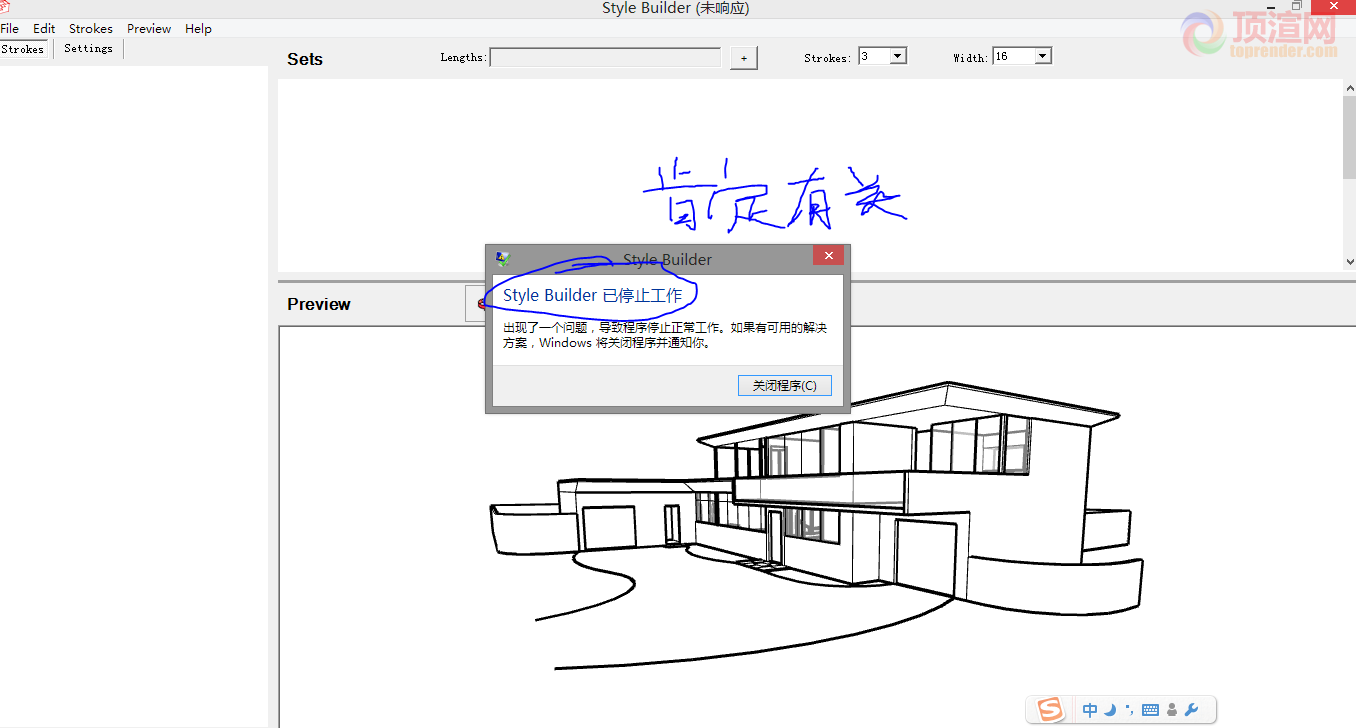1356x728 pixels.
Task: Click the 'Sets' panel heading
Action: [305, 59]
